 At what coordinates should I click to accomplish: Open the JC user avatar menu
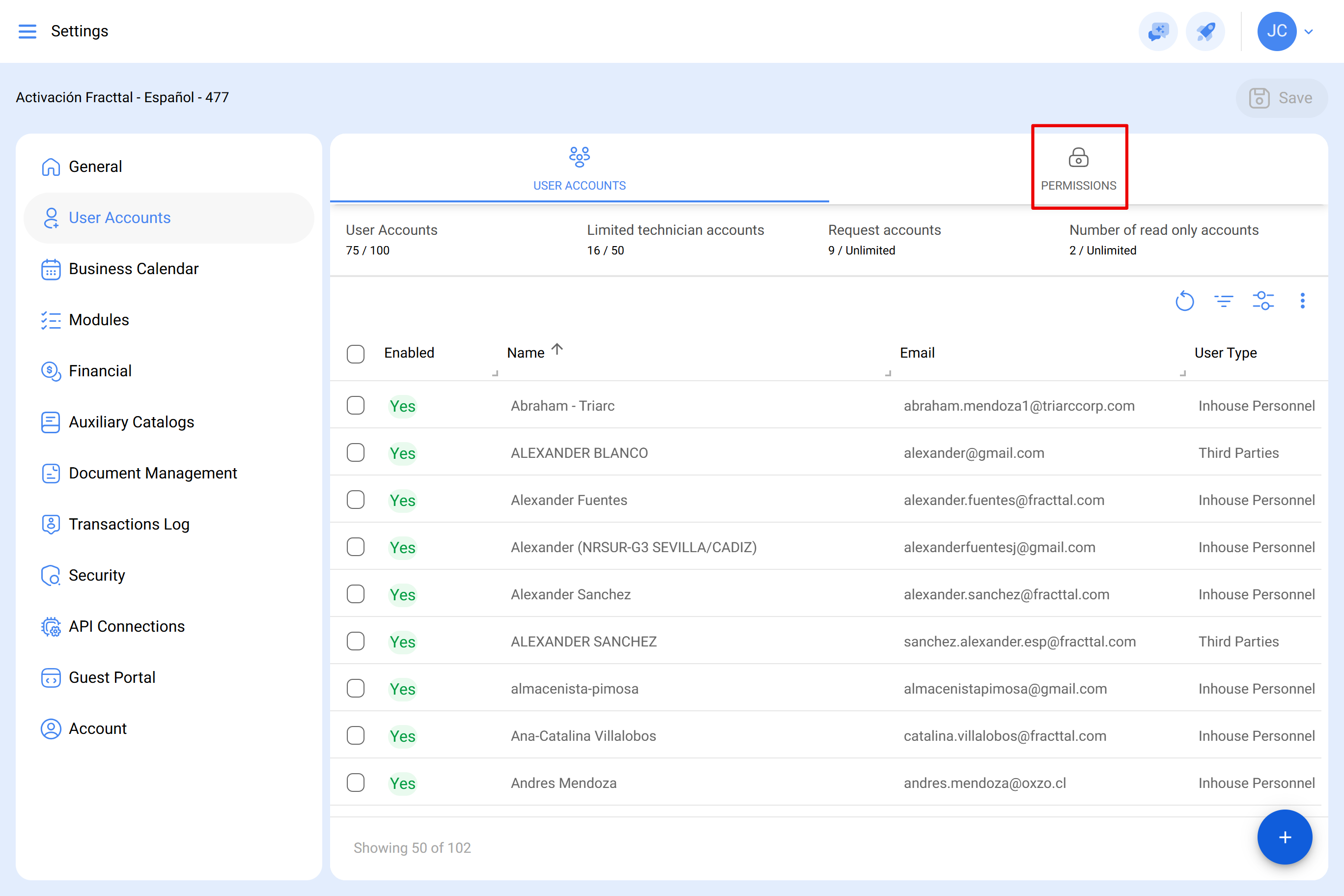pyautogui.click(x=1277, y=31)
